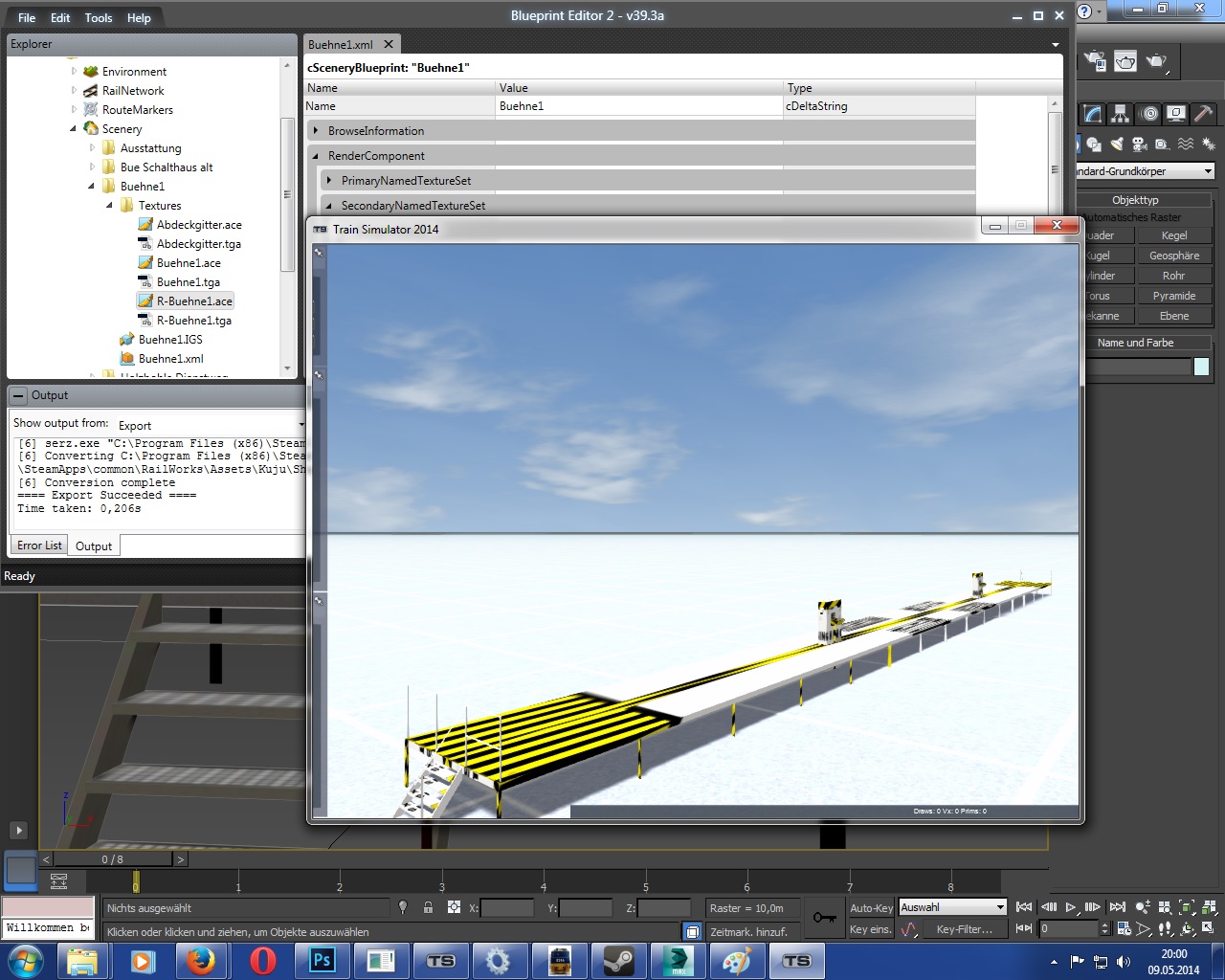Click the object color swatch
Viewport: 1225px width, 980px height.
[x=1201, y=367]
